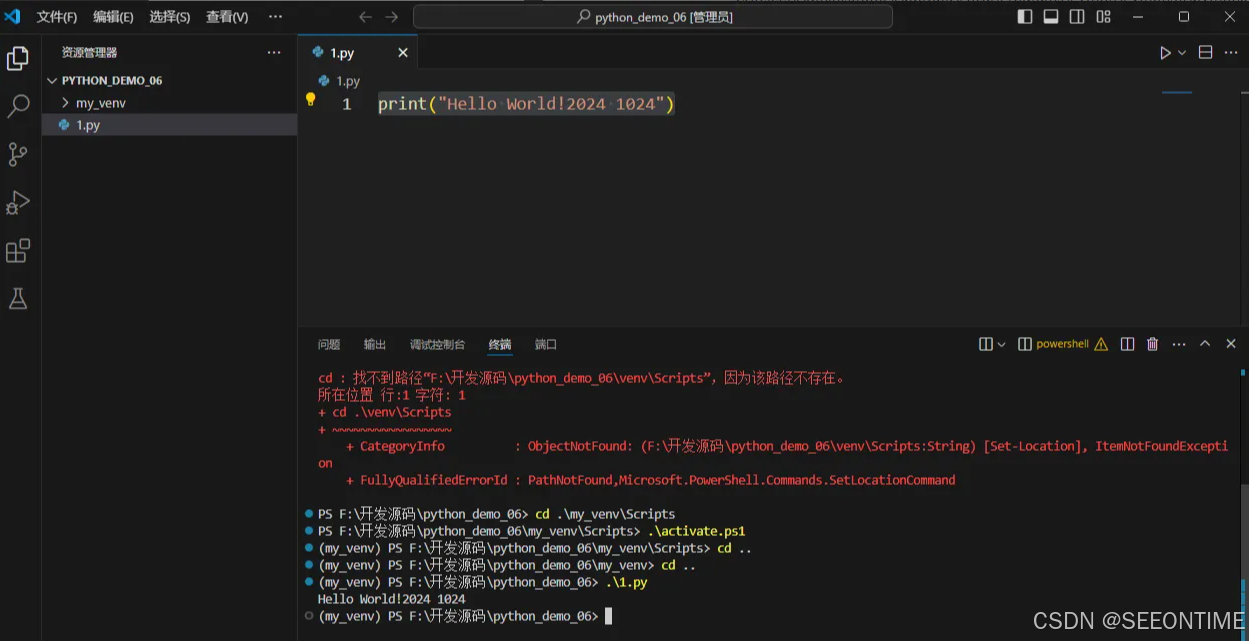Viewport: 1249px width, 641px height.
Task: Open terminal panel more actions ellipsis
Action: [1179, 344]
